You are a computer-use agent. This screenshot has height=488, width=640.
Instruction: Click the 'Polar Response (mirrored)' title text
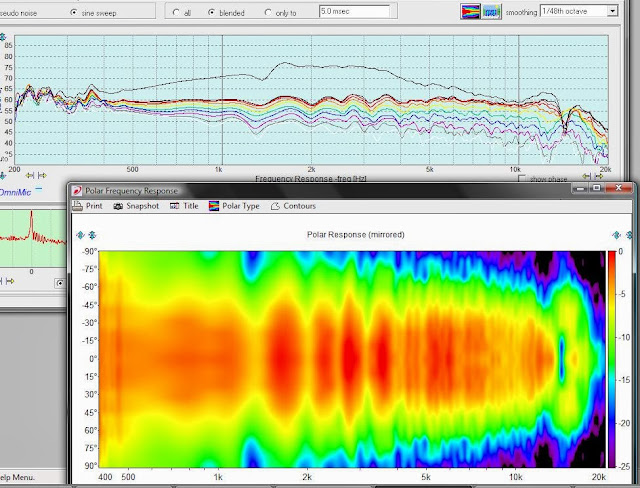(356, 235)
